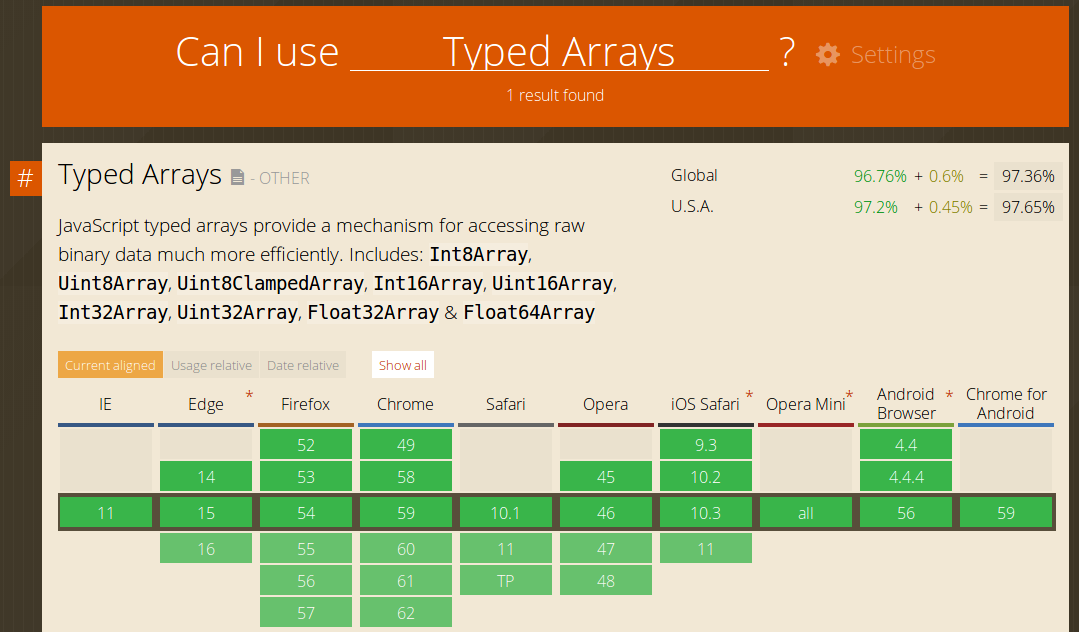
Task: Click the Typed Arrays feature title
Action: click(x=140, y=175)
